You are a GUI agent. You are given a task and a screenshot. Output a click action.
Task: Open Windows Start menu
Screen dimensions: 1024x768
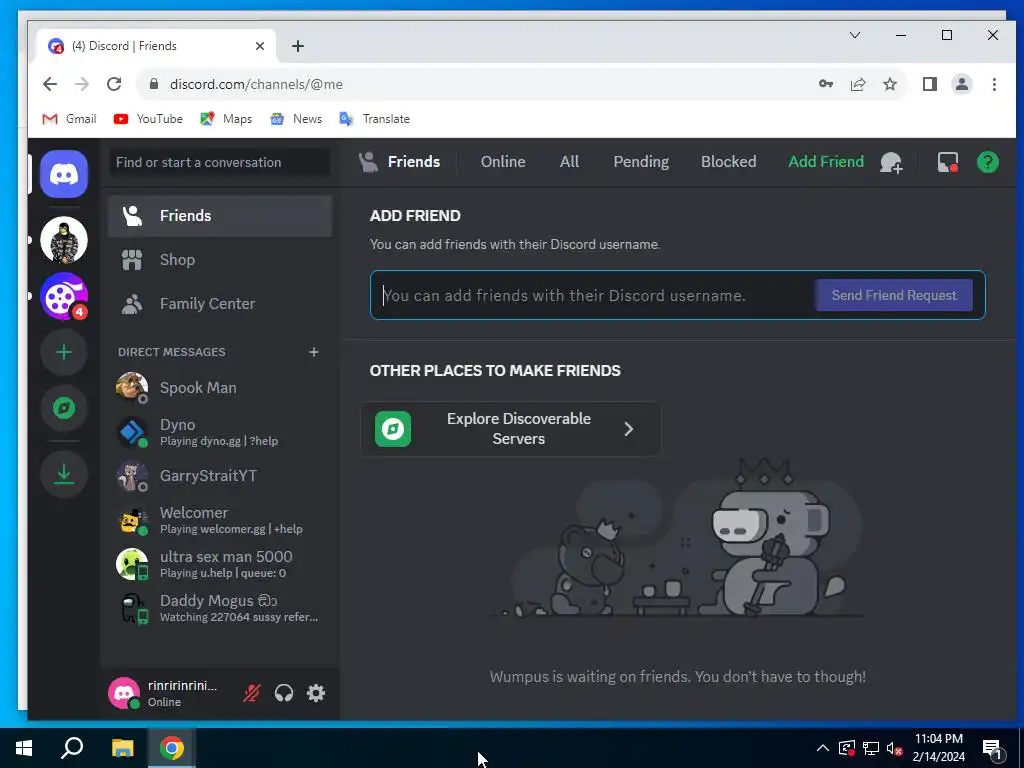[24, 748]
